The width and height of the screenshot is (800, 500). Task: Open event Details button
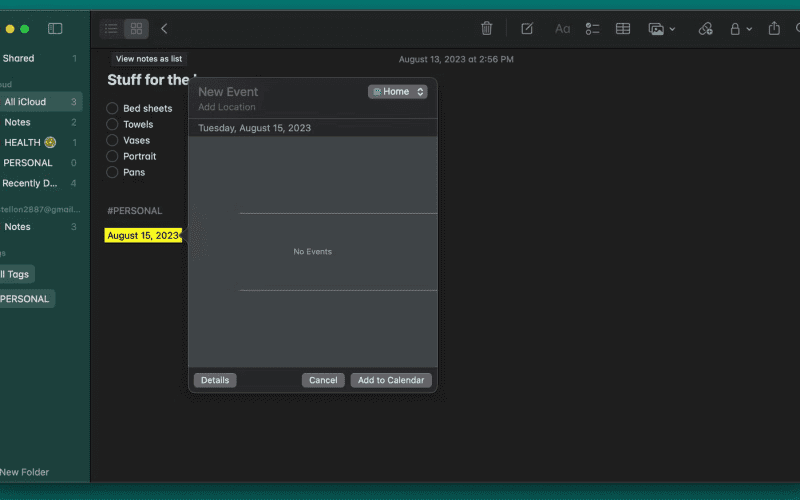[x=215, y=380]
